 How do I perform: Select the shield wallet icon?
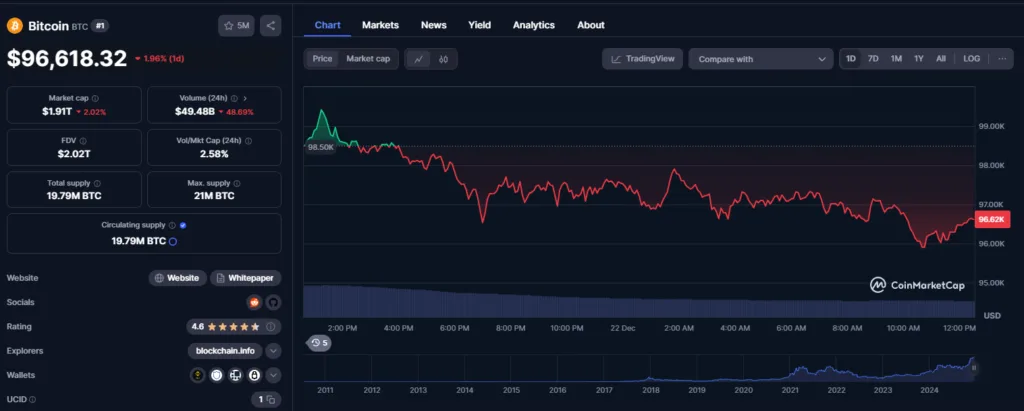point(217,375)
